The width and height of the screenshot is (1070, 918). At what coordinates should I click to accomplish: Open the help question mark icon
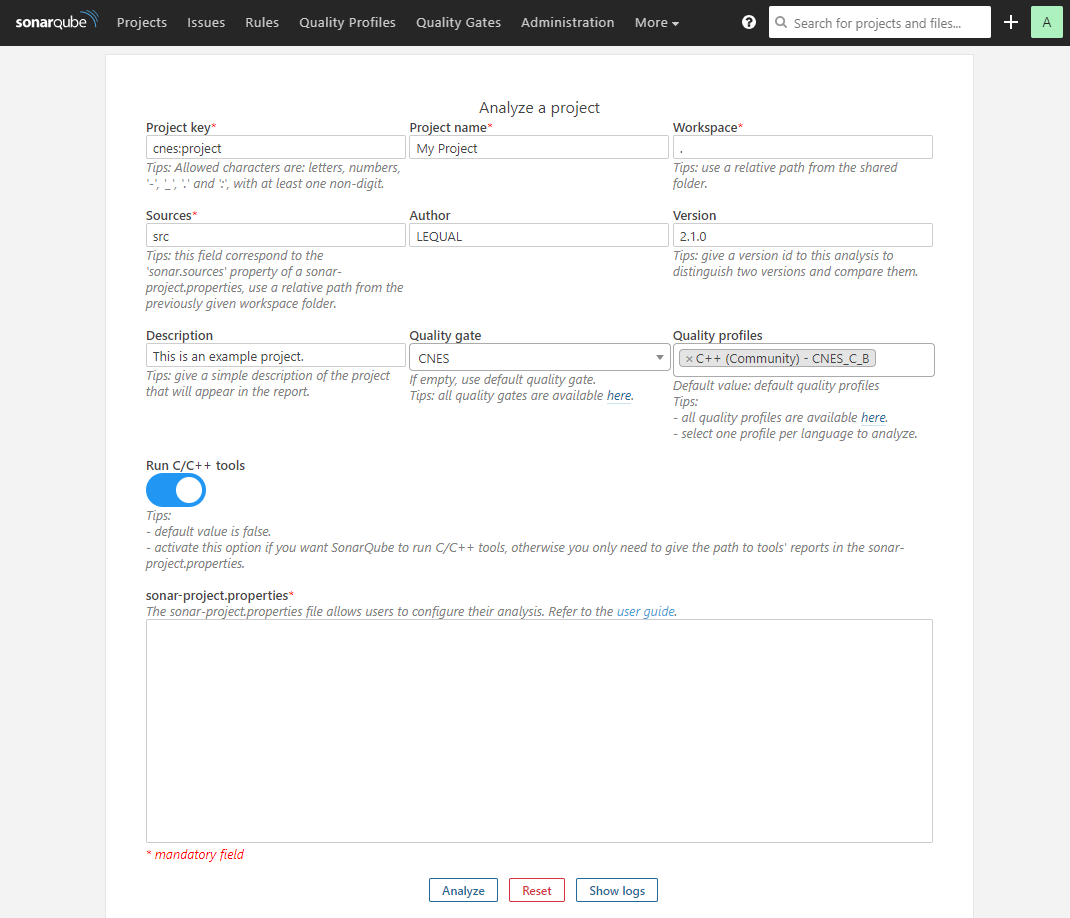[x=749, y=23]
